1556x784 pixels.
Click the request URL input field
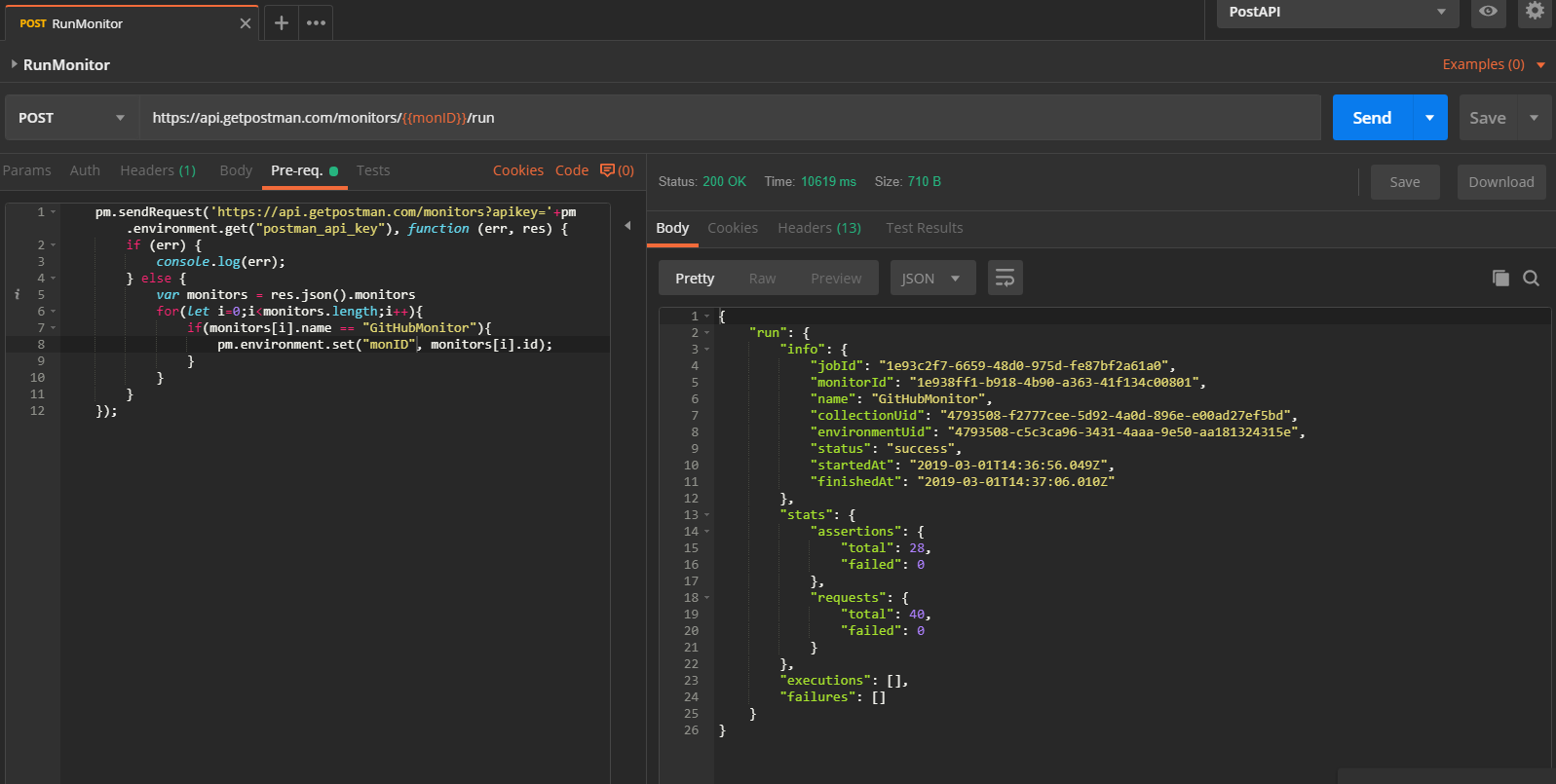pyautogui.click(x=730, y=118)
